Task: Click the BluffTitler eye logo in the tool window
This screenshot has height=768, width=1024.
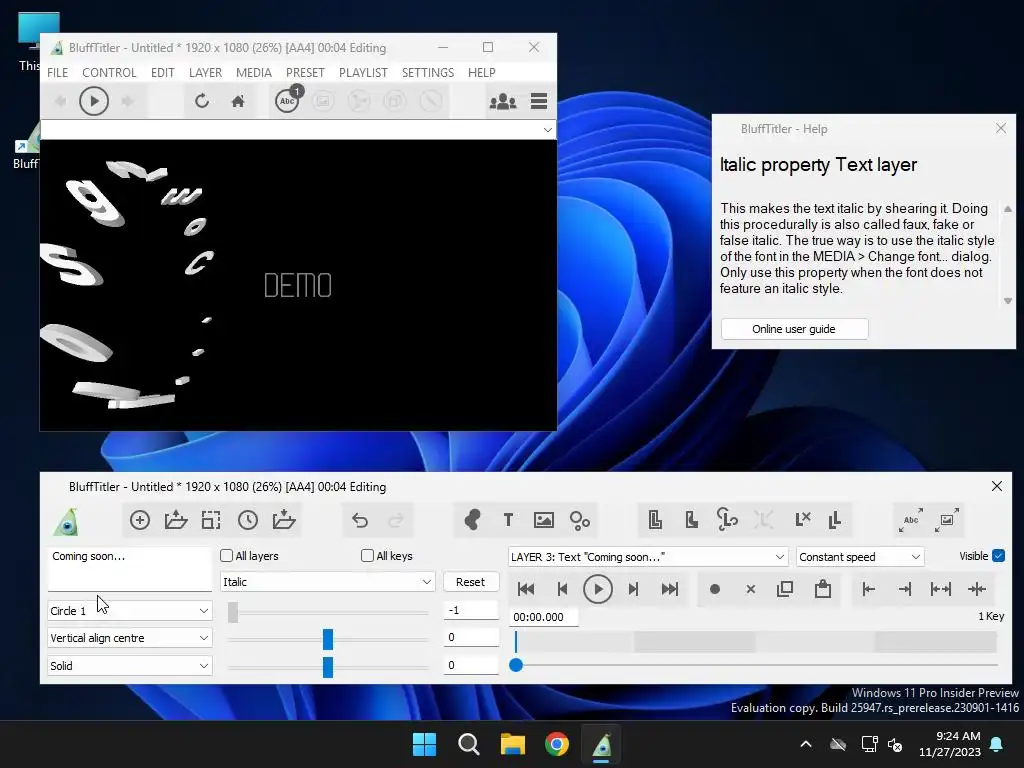Action: pos(66,522)
